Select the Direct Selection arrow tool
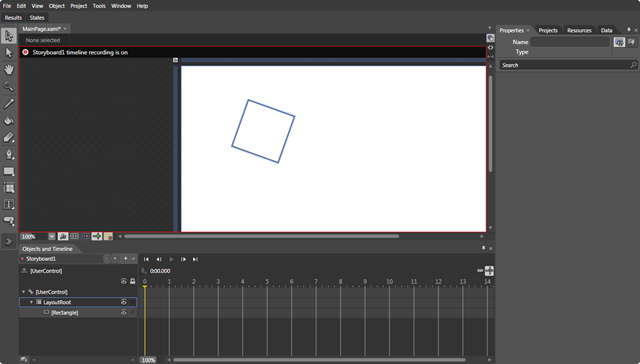Screen dimensions: 640x364 [9, 53]
